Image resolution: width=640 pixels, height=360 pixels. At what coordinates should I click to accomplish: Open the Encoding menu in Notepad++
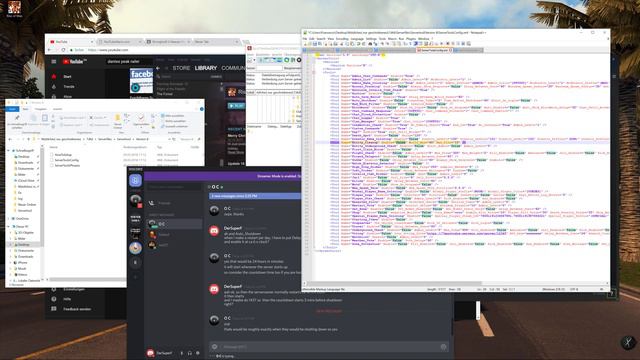342,39
